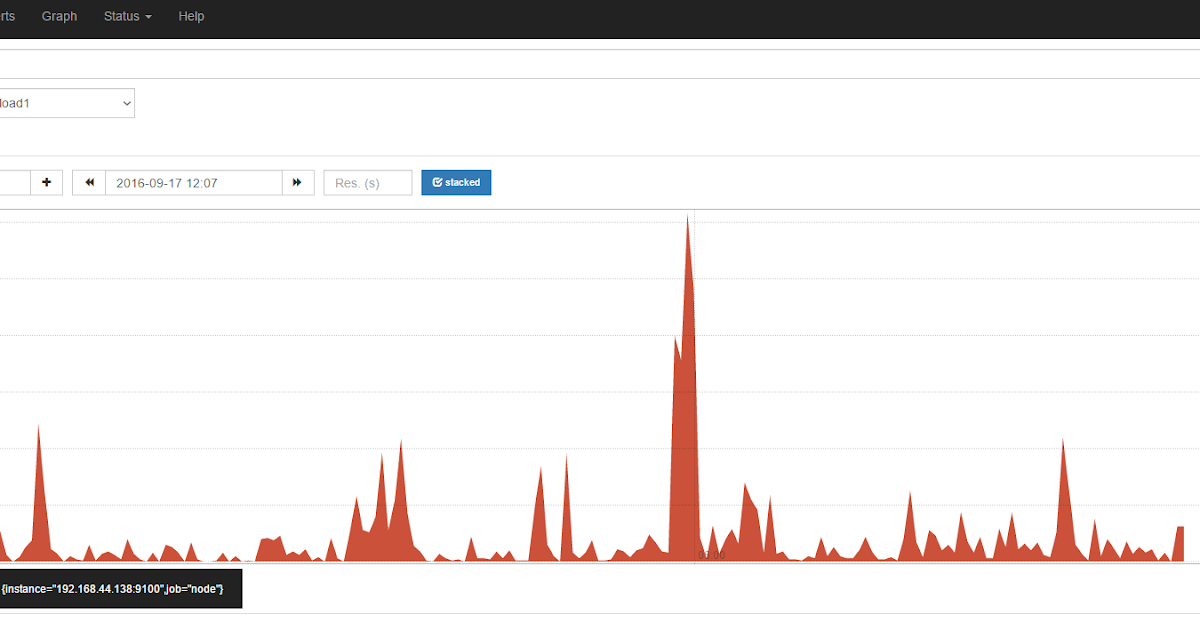Click the rewind double-arrow icon to go back

tap(88, 182)
